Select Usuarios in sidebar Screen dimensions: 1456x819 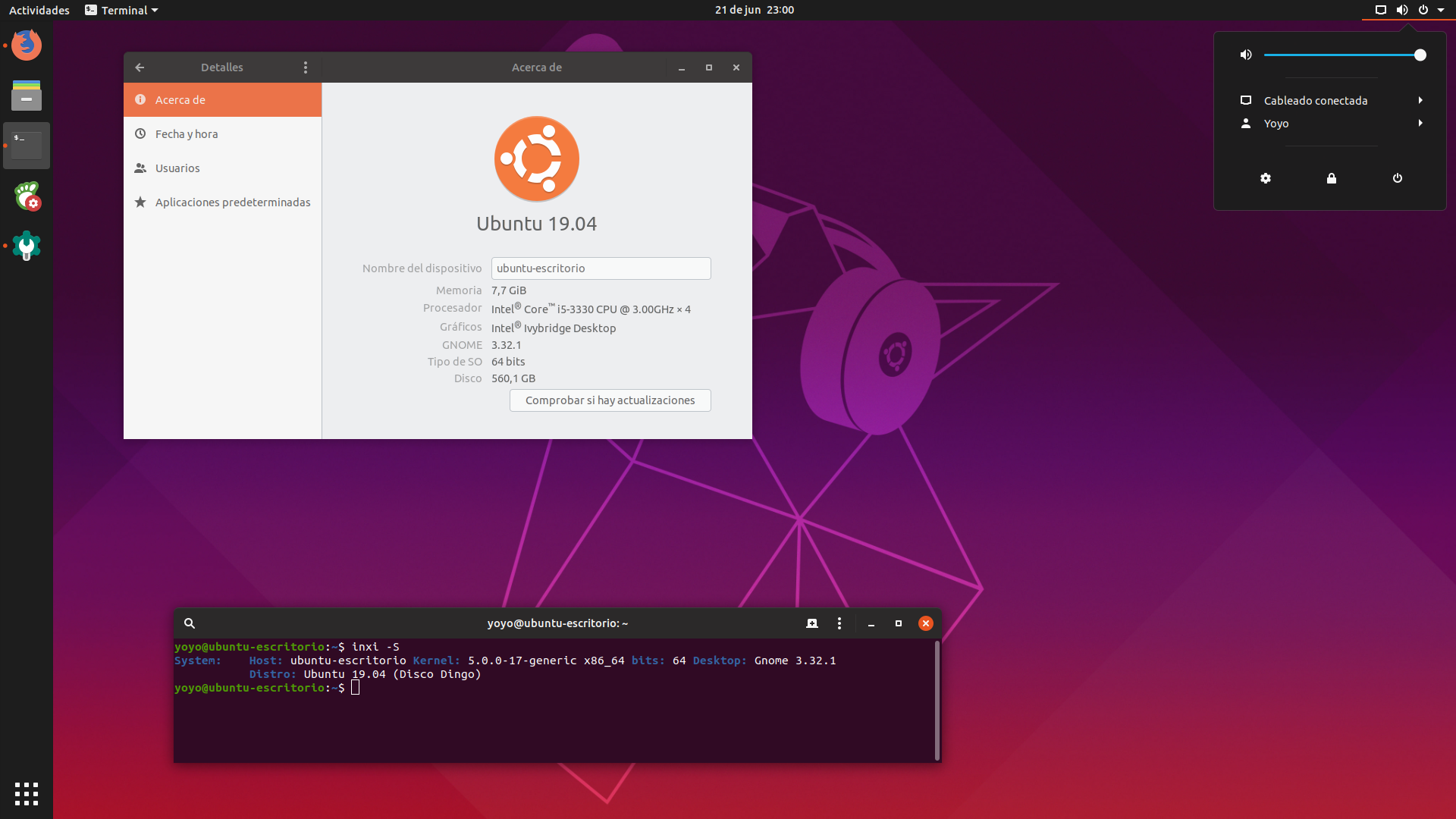point(177,168)
